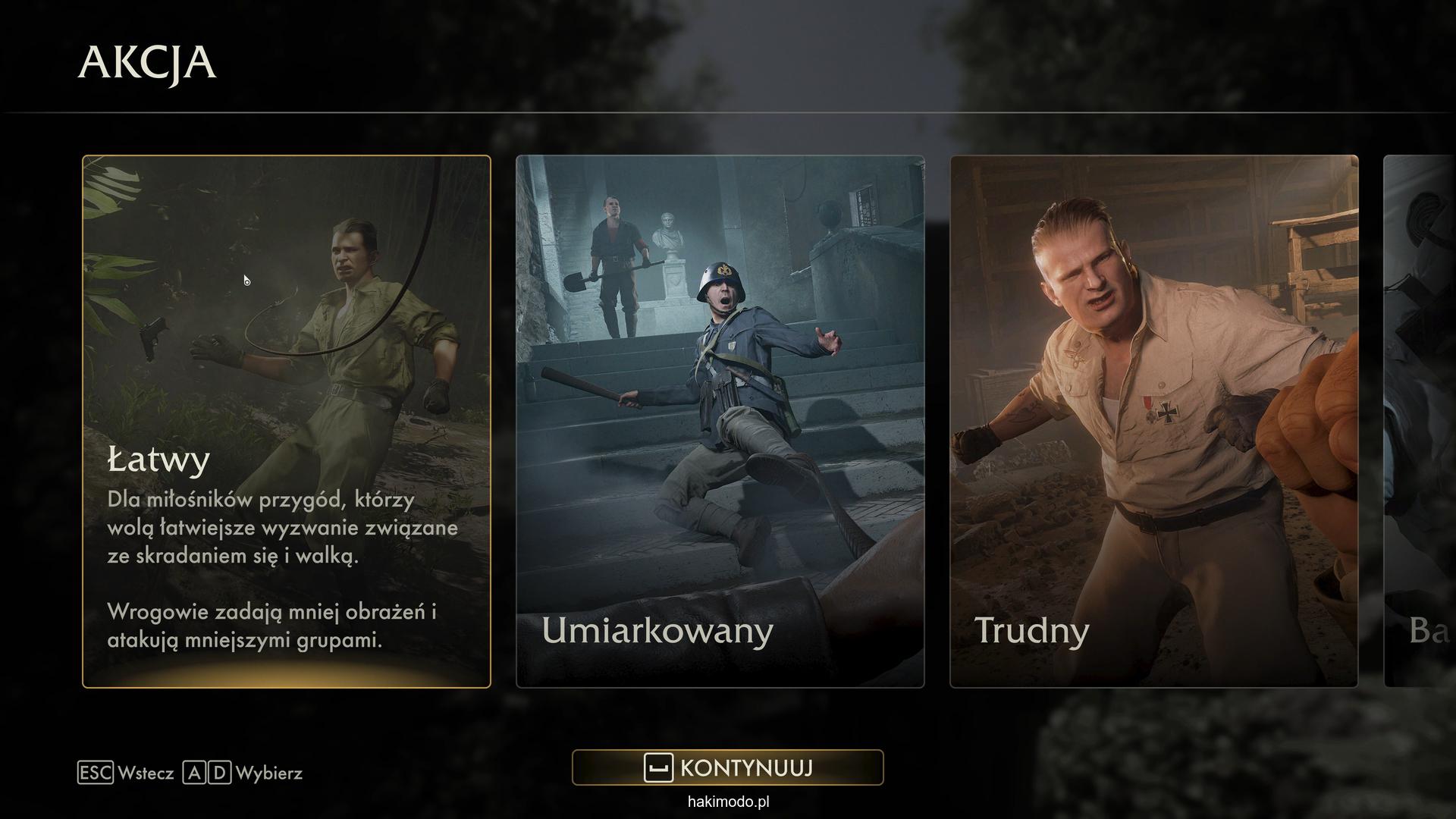Screen dimensions: 1456x819
Task: Open the hakimodo.pl watermark link
Action: [728, 802]
